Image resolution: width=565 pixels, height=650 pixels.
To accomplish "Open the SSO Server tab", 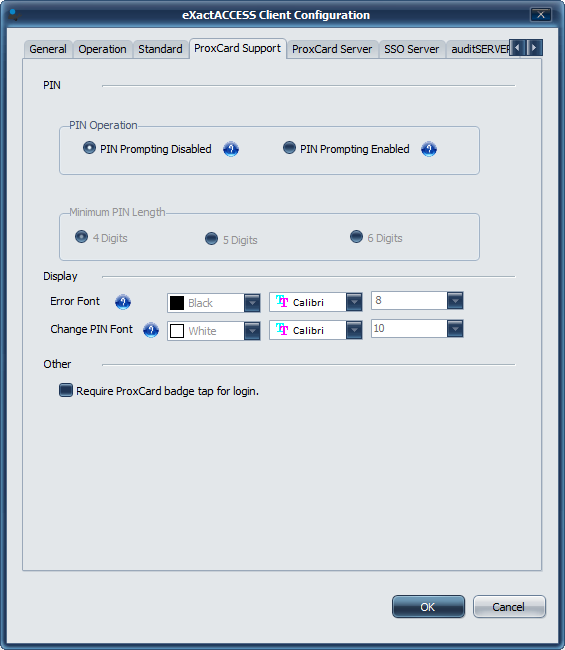I will point(412,49).
